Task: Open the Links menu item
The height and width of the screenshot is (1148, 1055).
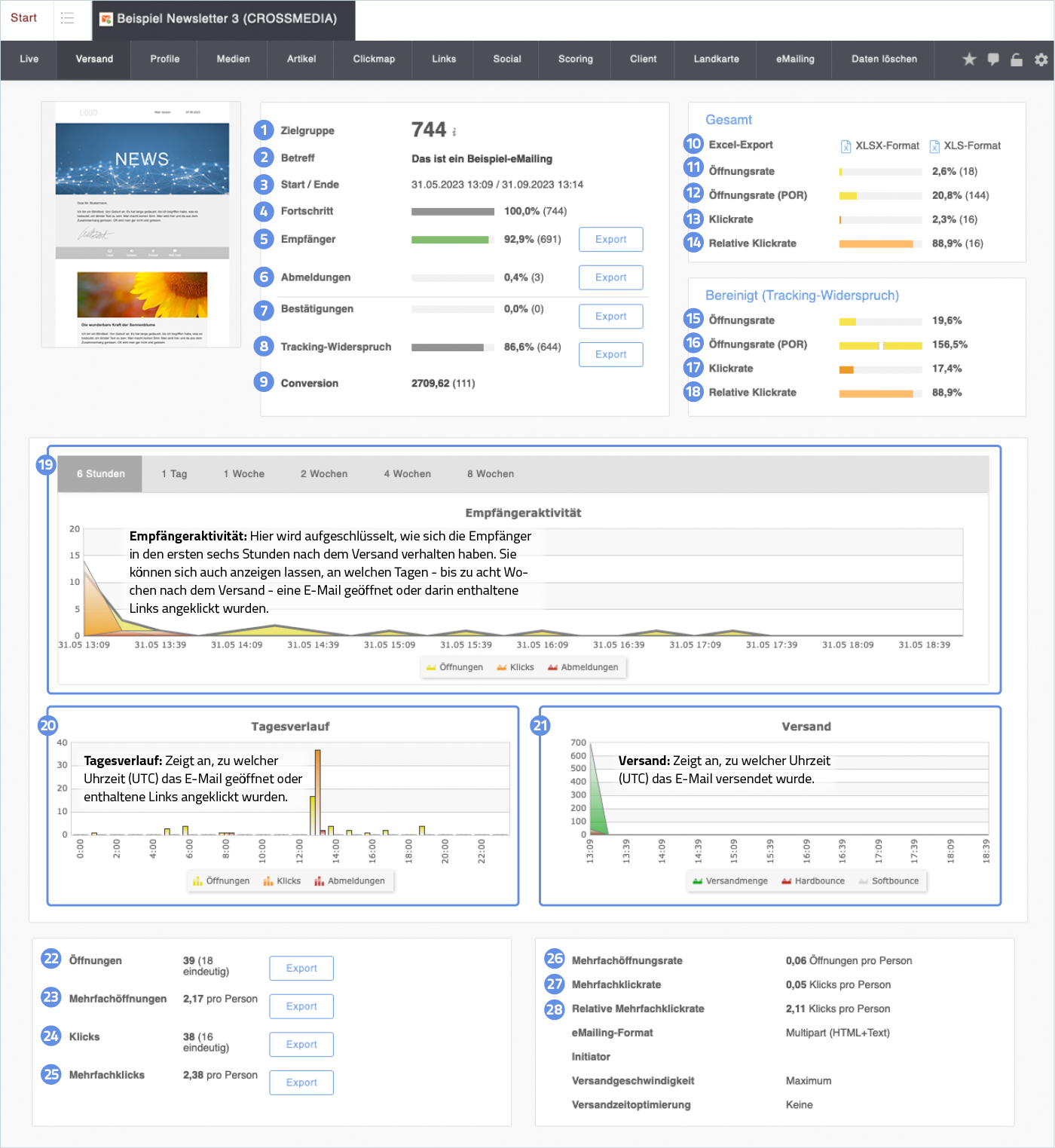Action: 444,59
